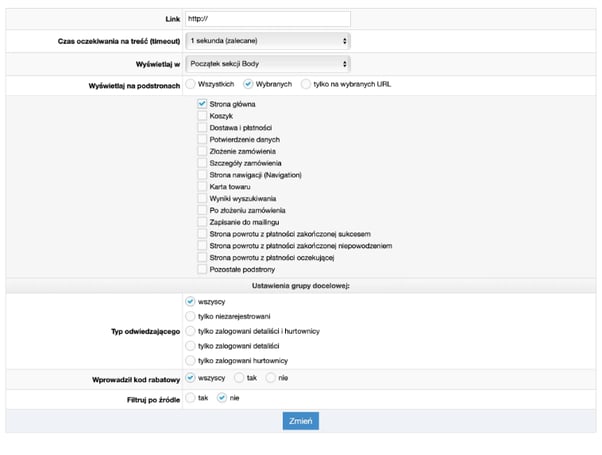The width and height of the screenshot is (602, 455).
Task: Tick the 'Pozostałe podstrony' checkbox
Action: click(203, 269)
